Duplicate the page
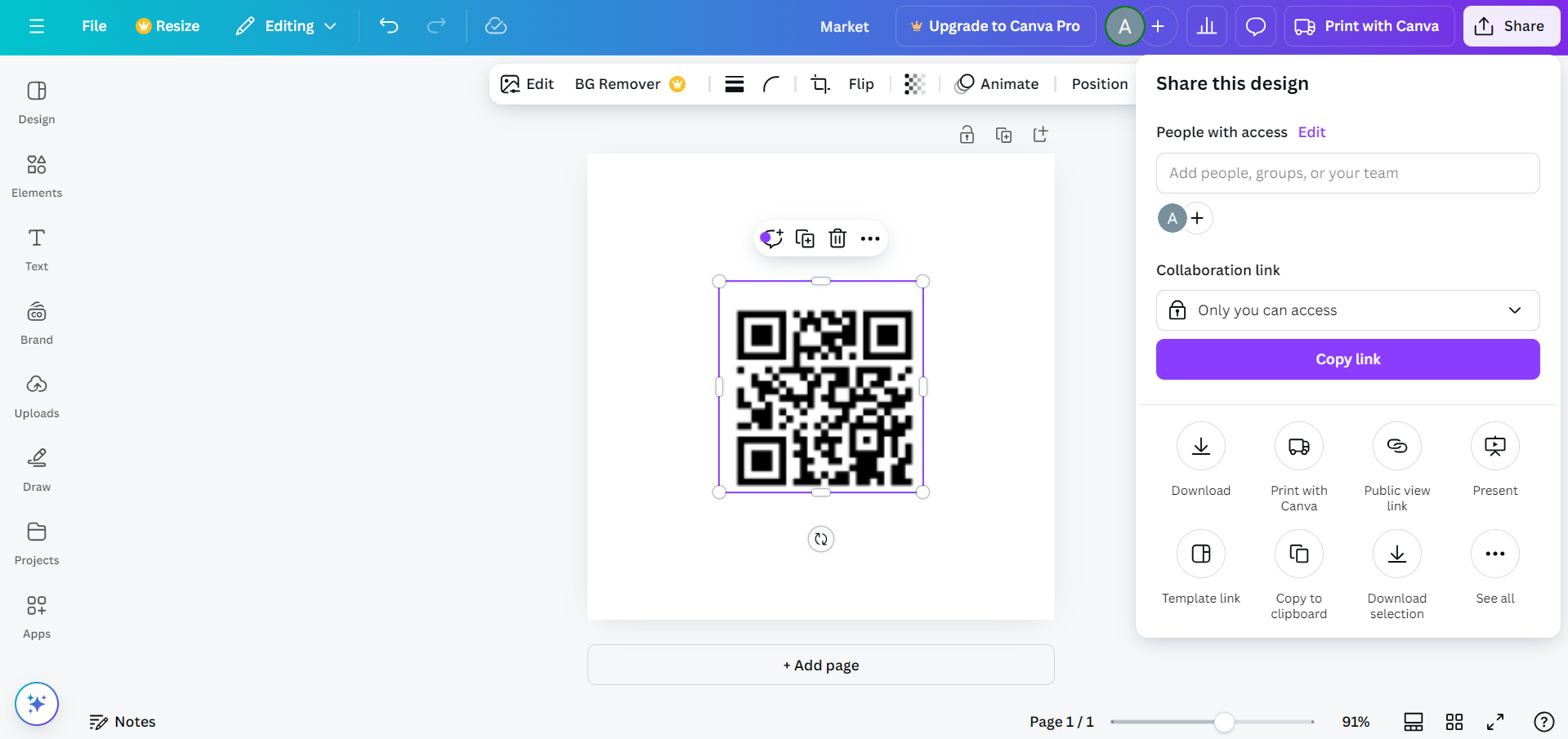1568x739 pixels. click(x=1003, y=135)
